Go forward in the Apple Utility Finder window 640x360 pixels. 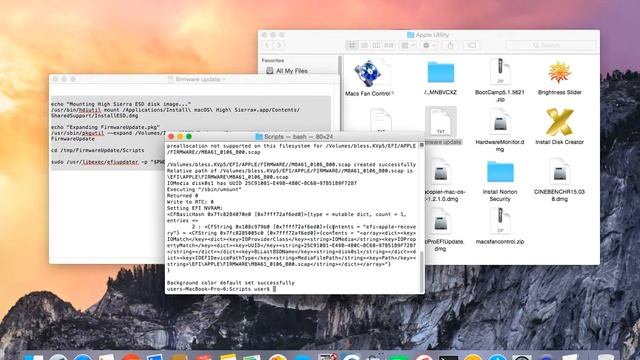[279, 45]
